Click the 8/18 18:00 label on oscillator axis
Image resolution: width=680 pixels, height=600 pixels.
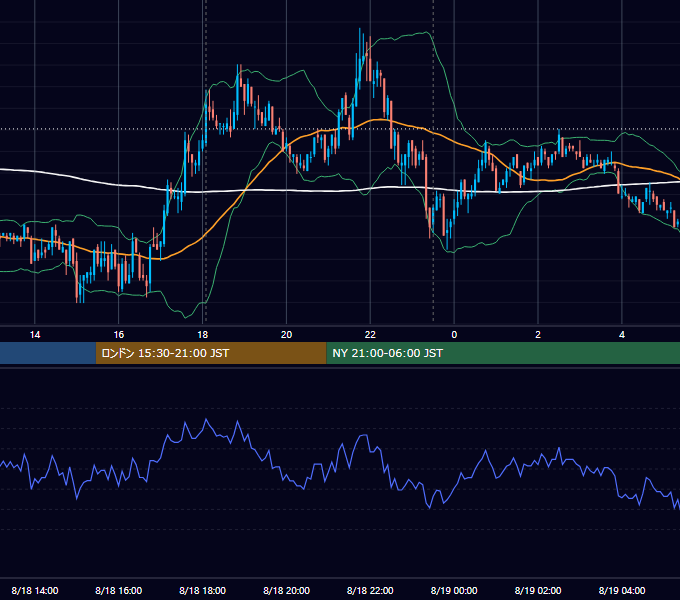203,590
